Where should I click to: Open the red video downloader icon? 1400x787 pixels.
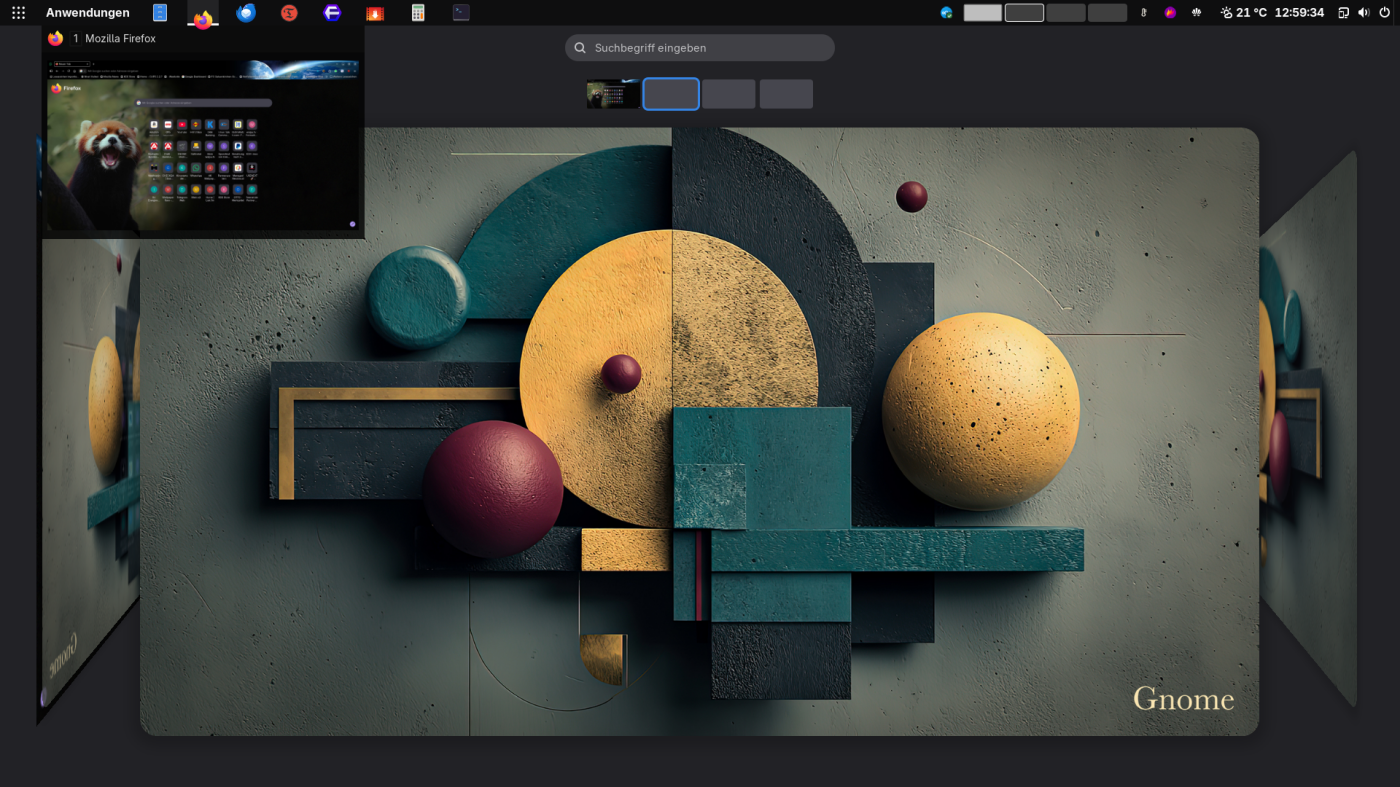(375, 13)
